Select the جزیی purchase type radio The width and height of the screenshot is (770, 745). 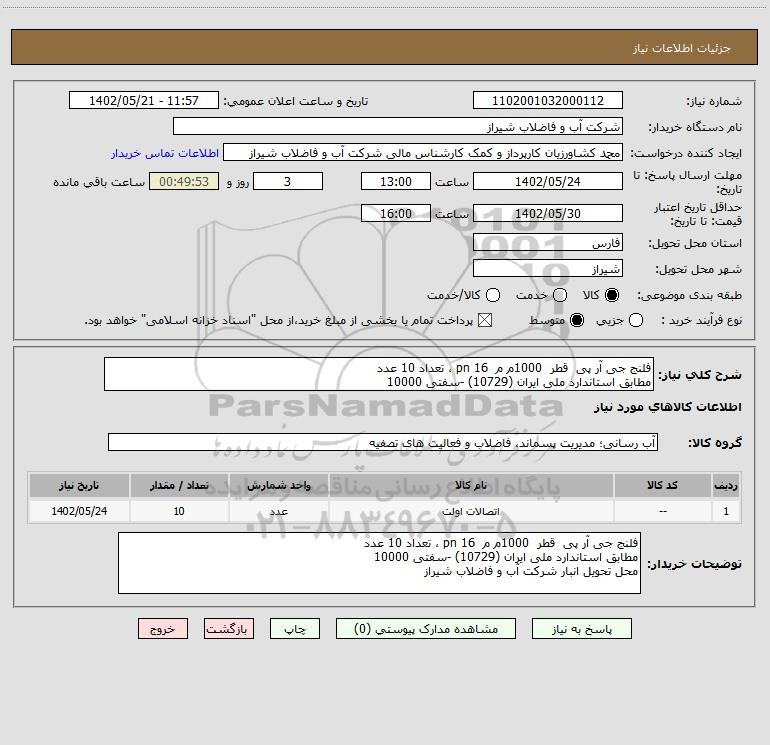[x=636, y=320]
